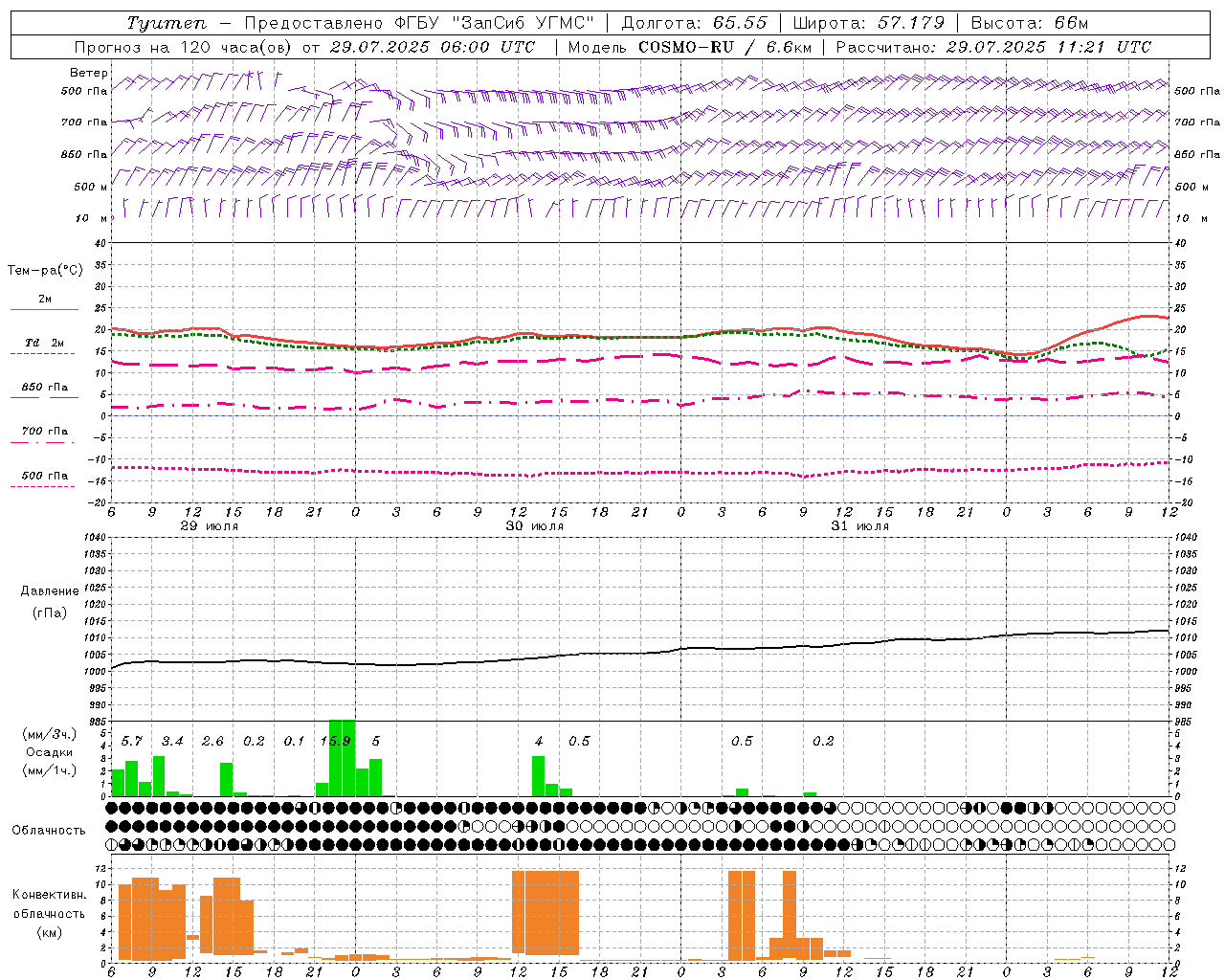Image resolution: width=1225 pixels, height=980 pixels.
Task: Select the "Модель COSMO-RU / 6.6км" text
Action: (690, 47)
